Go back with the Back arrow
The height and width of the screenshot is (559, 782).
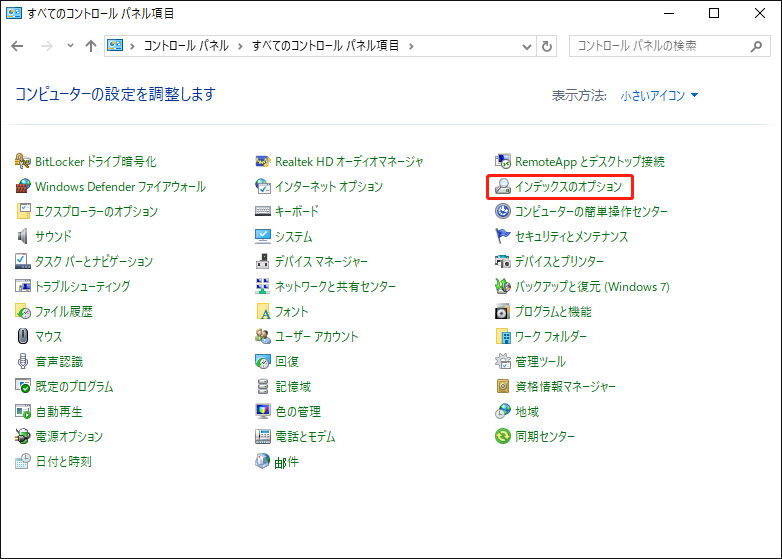[x=17, y=46]
